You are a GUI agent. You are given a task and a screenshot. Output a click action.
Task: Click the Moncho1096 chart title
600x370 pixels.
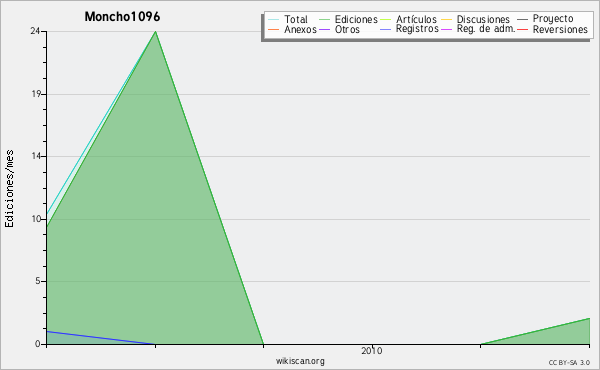tap(122, 16)
